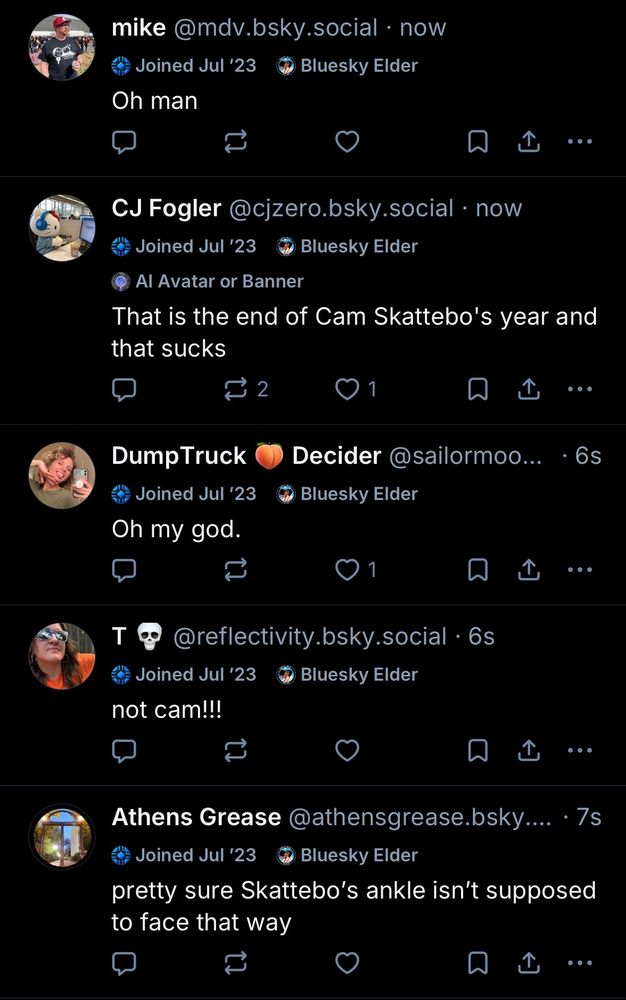
Task: Share Athens Grease's post about Skattebo's ankle
Action: (529, 963)
